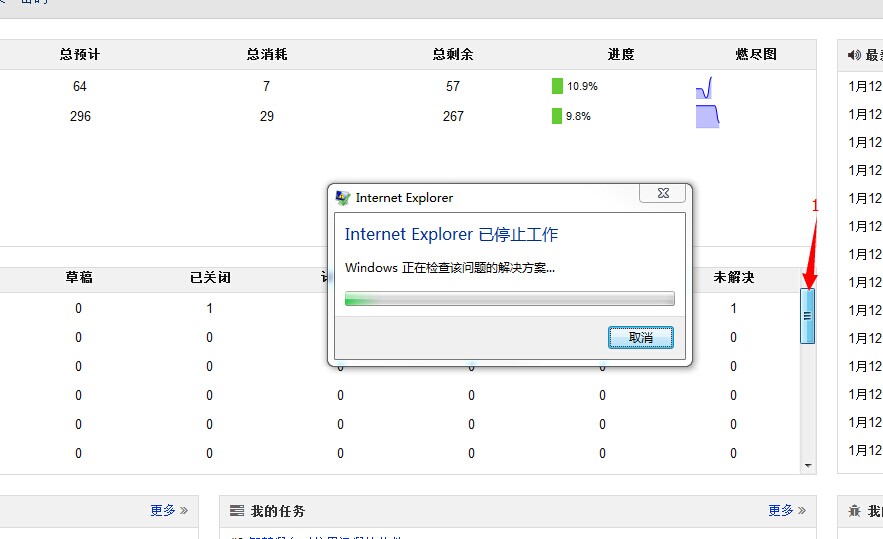Click consumed value 7
This screenshot has height=539, width=883.
(266, 86)
